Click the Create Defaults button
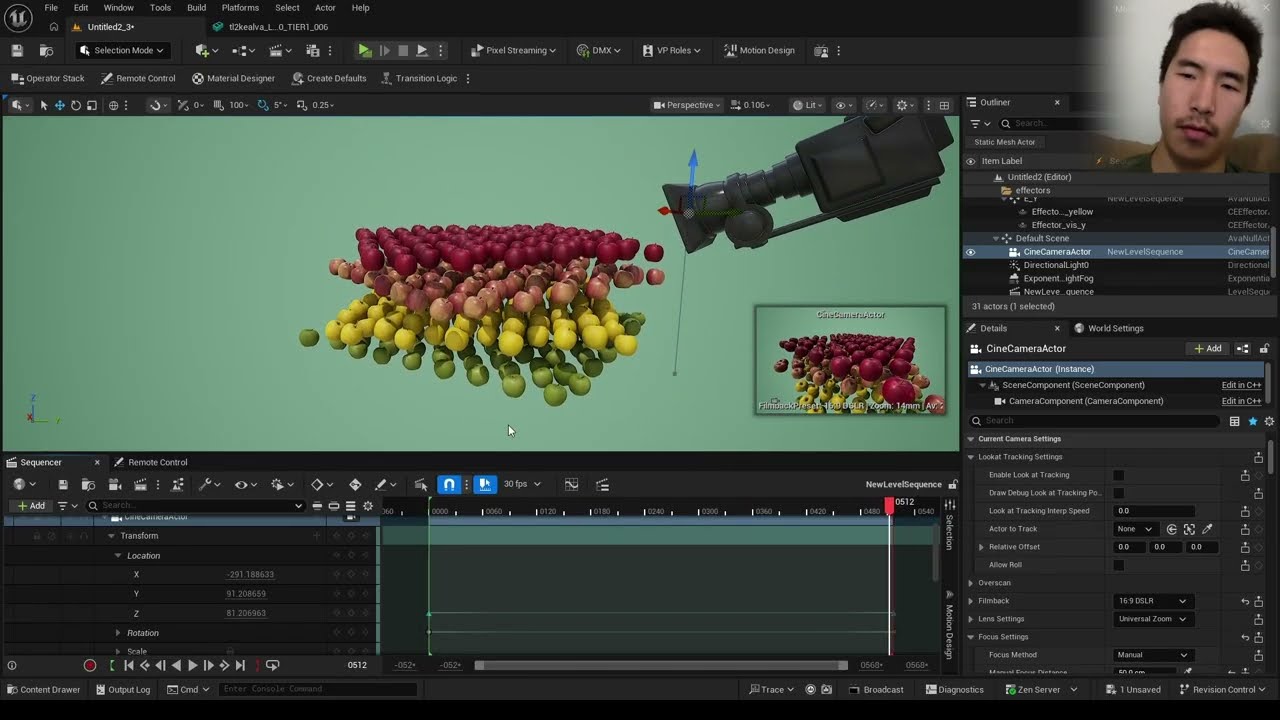The width and height of the screenshot is (1280, 720). [x=329, y=78]
